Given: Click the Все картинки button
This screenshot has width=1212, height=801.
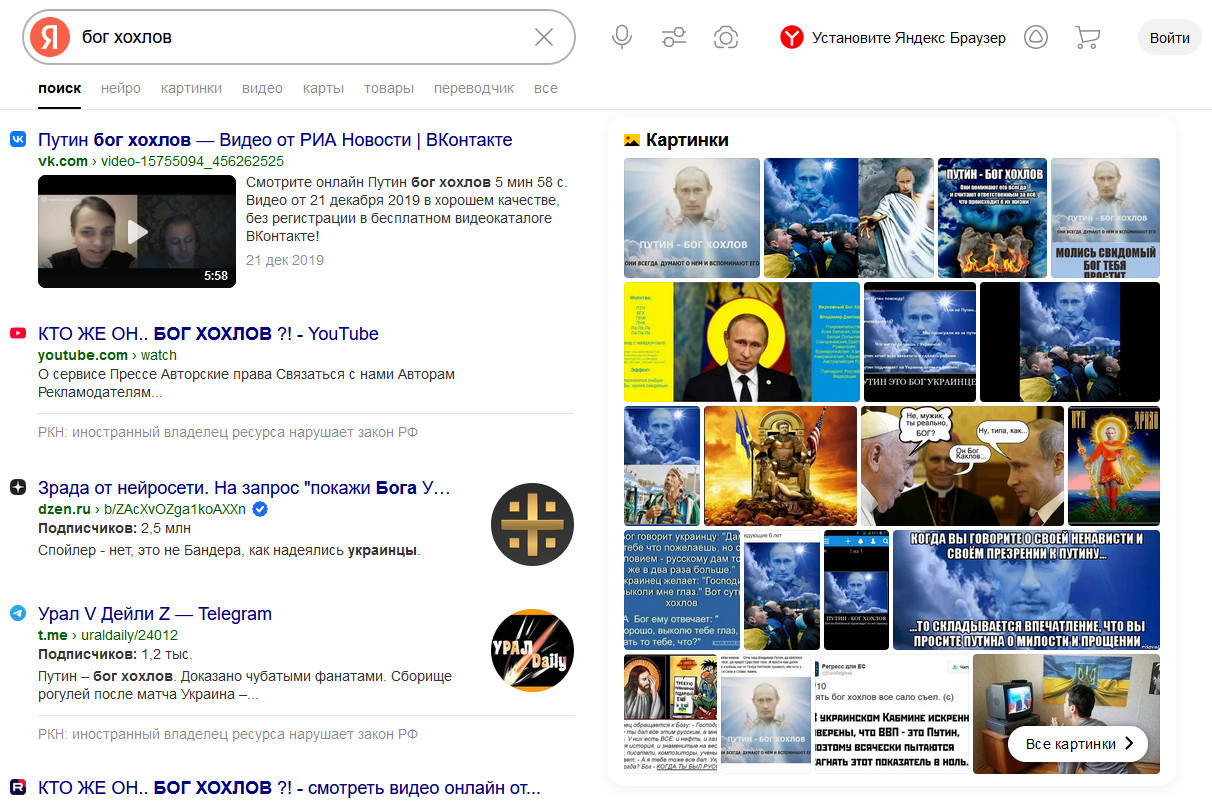Looking at the screenshot, I should click(1078, 744).
